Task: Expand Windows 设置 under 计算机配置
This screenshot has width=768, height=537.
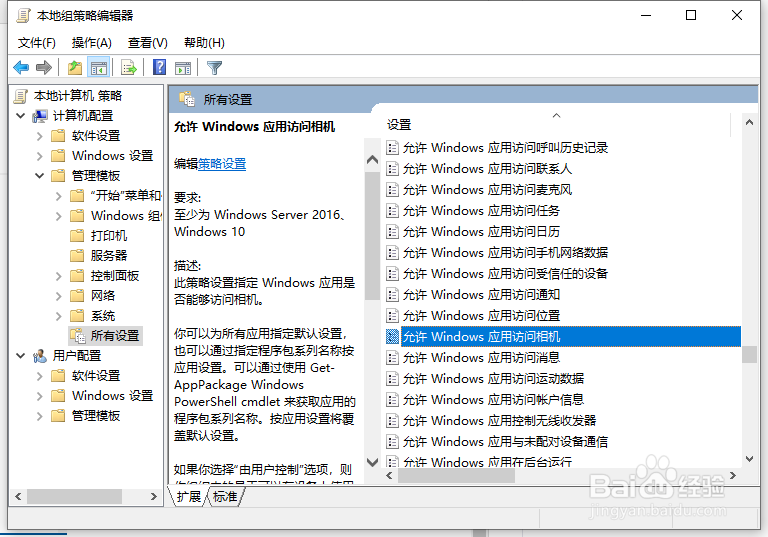Action: click(40, 156)
